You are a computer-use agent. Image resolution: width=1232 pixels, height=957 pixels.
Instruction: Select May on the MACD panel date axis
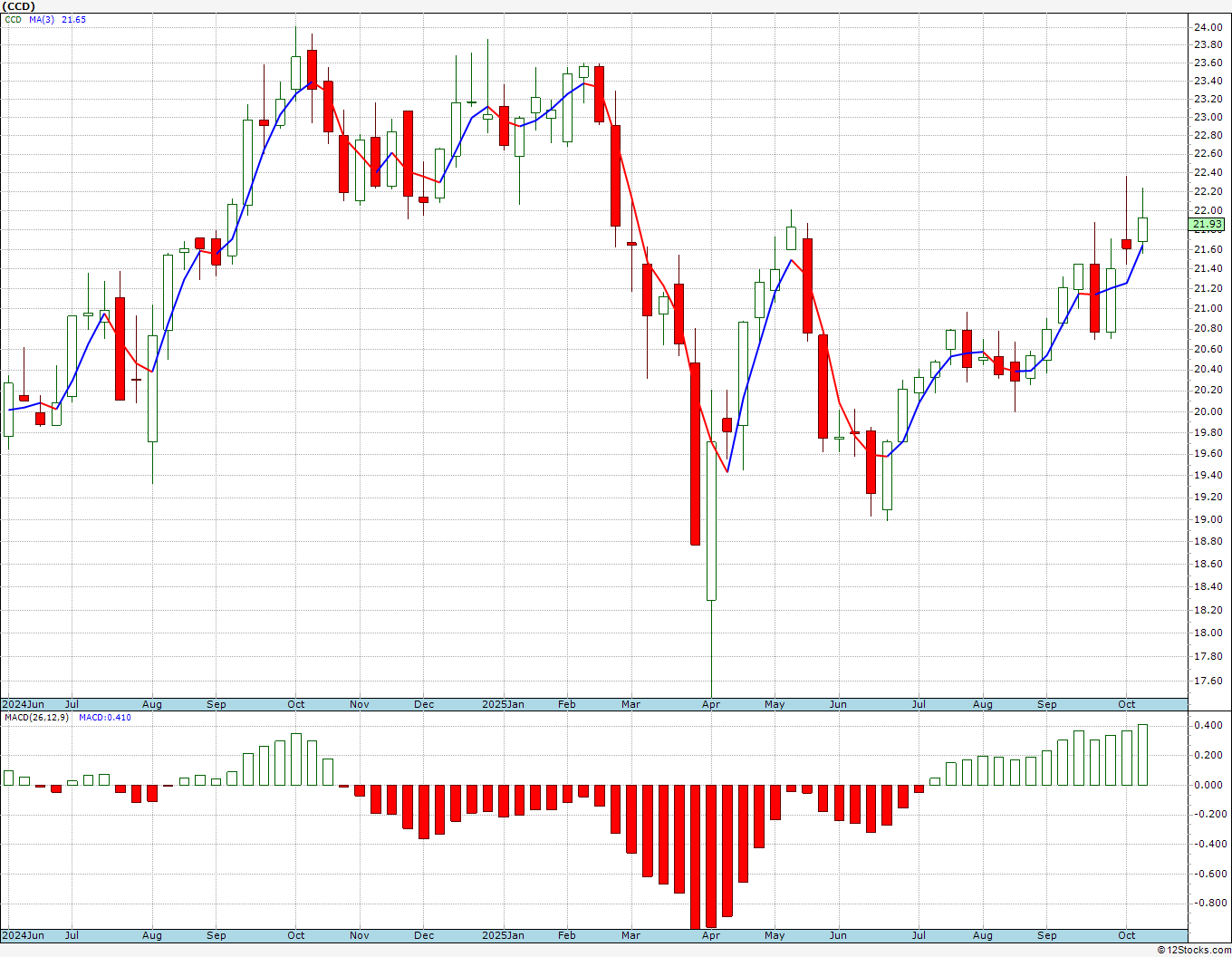pyautogui.click(x=775, y=935)
